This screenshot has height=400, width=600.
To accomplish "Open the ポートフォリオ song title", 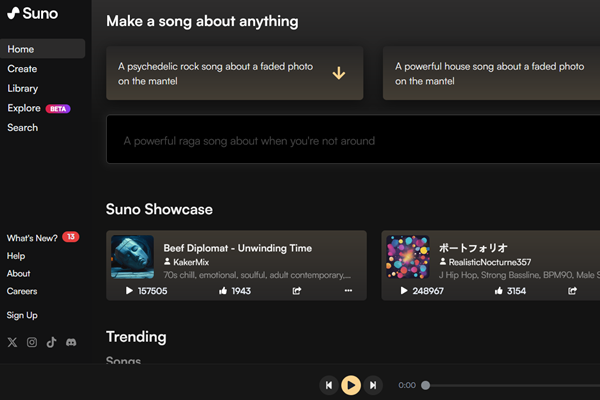I will tap(473, 248).
